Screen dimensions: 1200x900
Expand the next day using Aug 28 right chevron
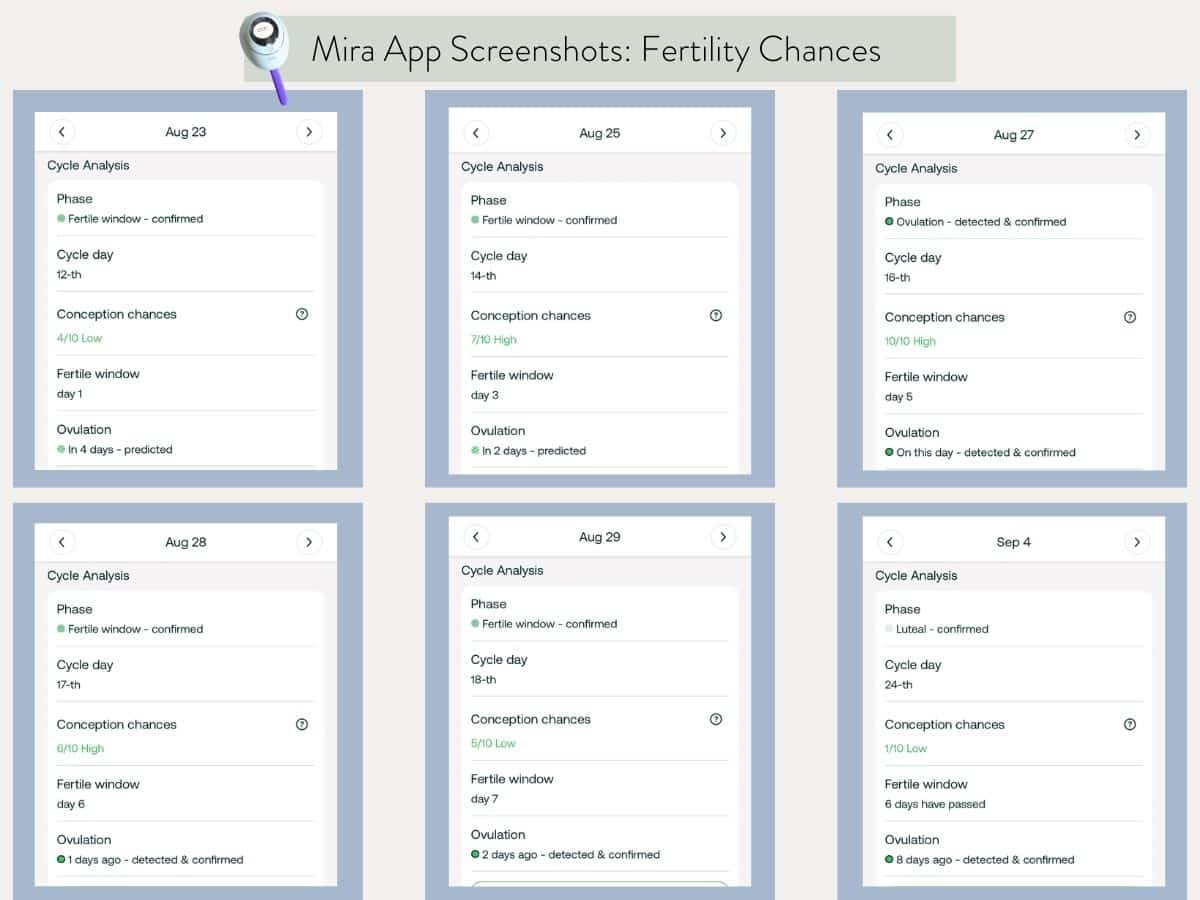click(309, 541)
